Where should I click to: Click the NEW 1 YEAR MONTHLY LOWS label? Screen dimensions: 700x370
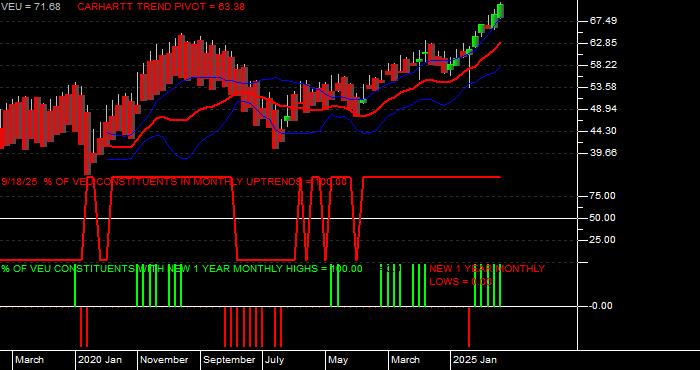pos(487,275)
